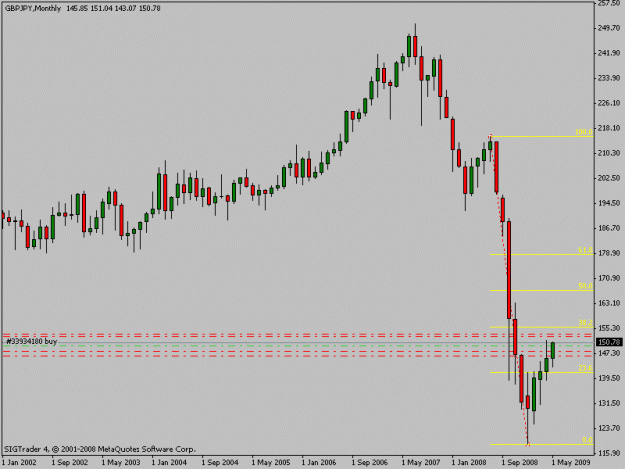
Task: Click the 178.90 price axis label
Action: pyautogui.click(x=609, y=253)
